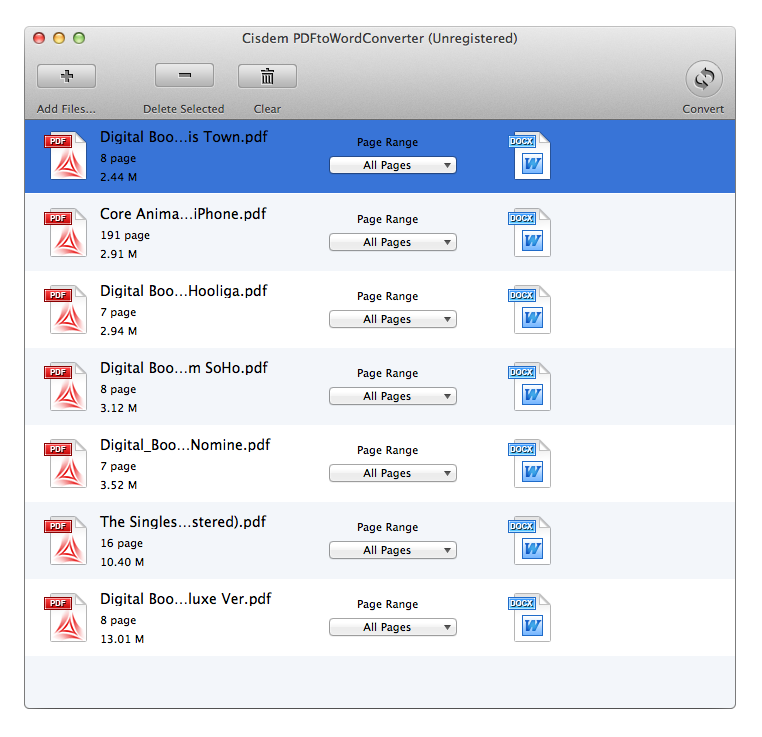Click DOCX output icon for Digital Boo...luxe Ver.pdf
Image resolution: width=762 pixels, height=737 pixels.
click(x=529, y=617)
